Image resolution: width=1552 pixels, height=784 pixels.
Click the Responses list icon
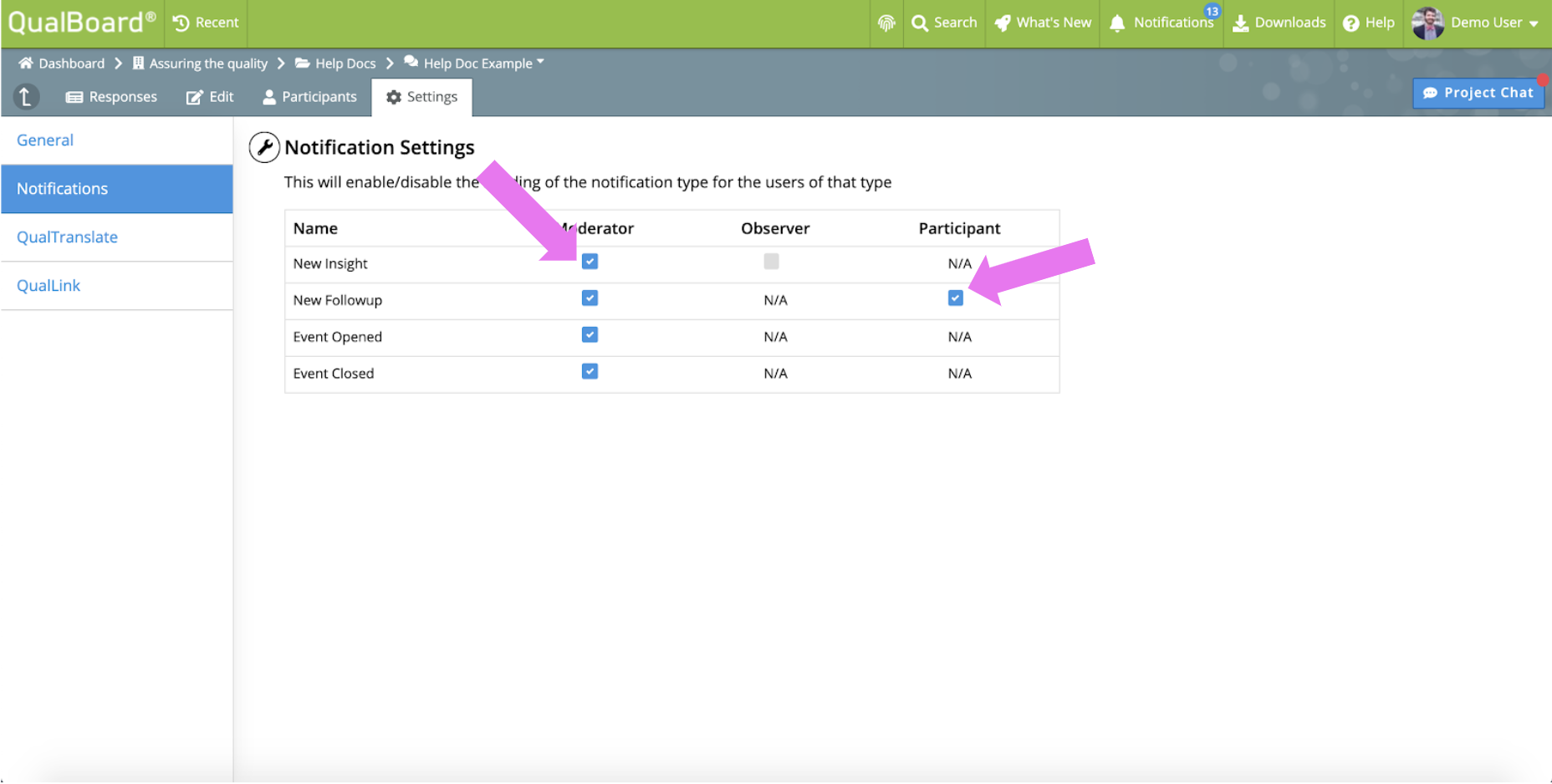click(74, 97)
